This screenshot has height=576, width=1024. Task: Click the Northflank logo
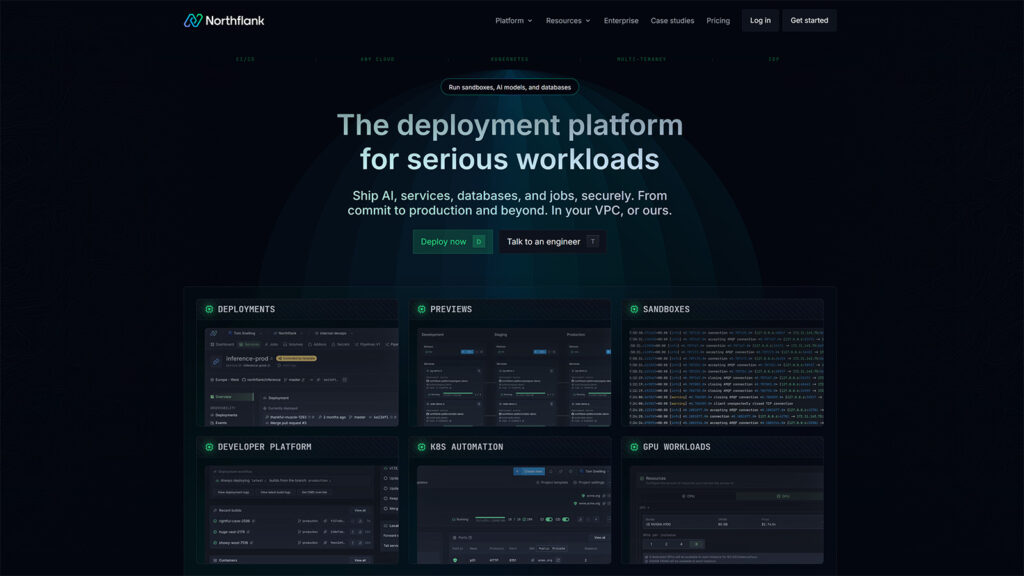point(224,20)
